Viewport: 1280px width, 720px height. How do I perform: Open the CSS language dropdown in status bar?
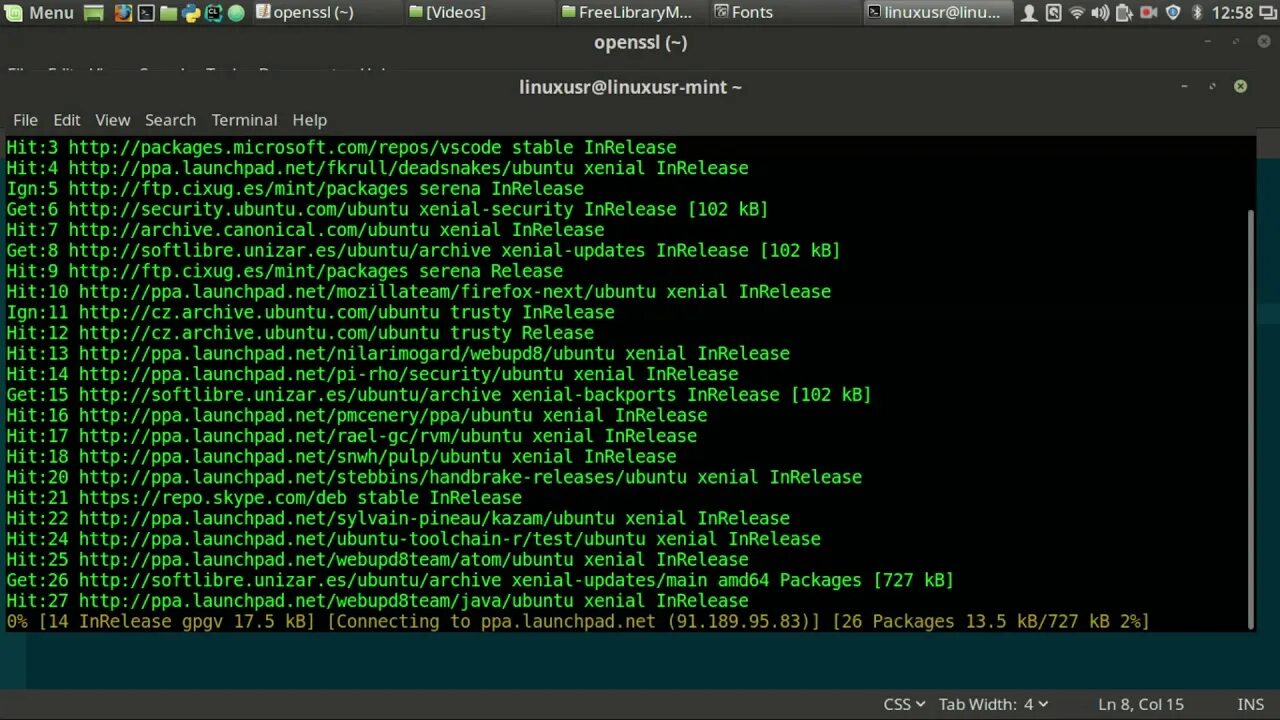(904, 704)
